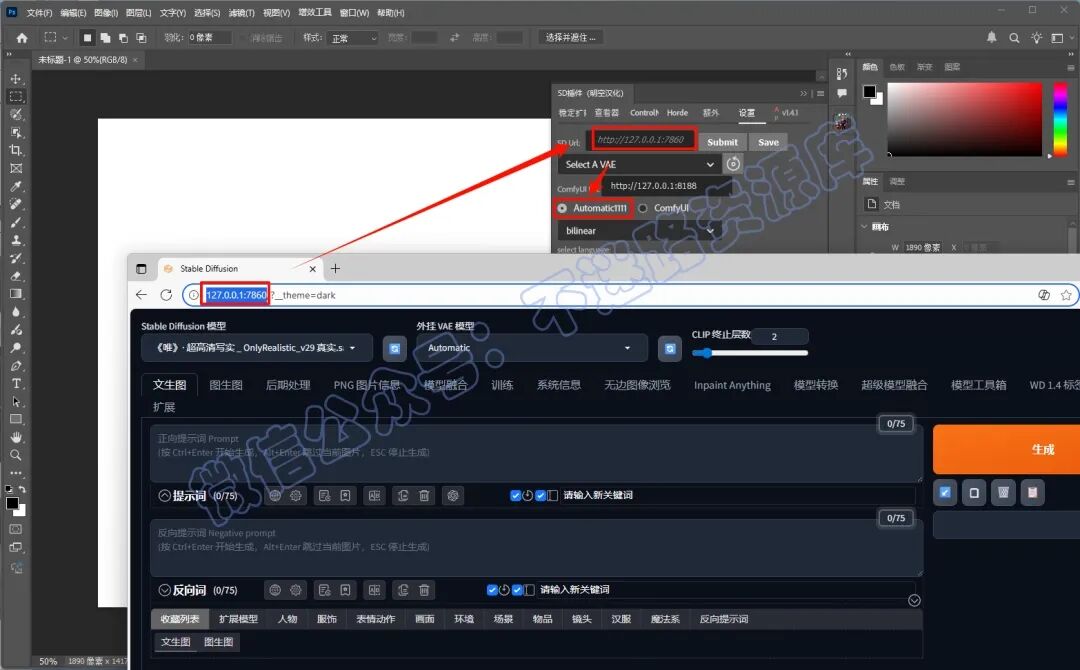Toggle second checkbox in 反向词 row

coord(517,590)
